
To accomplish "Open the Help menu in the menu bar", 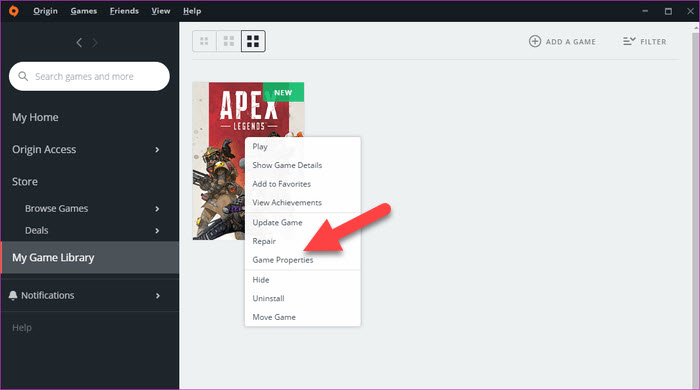I will tap(192, 11).
